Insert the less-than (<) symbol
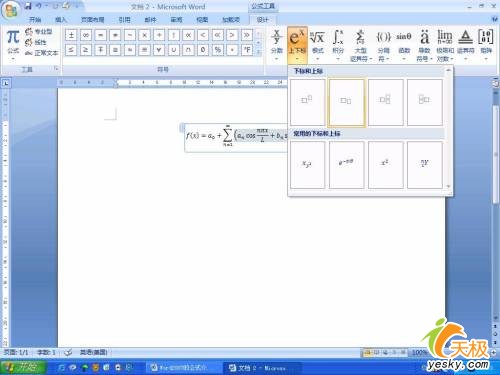The image size is (500, 375). click(203, 35)
